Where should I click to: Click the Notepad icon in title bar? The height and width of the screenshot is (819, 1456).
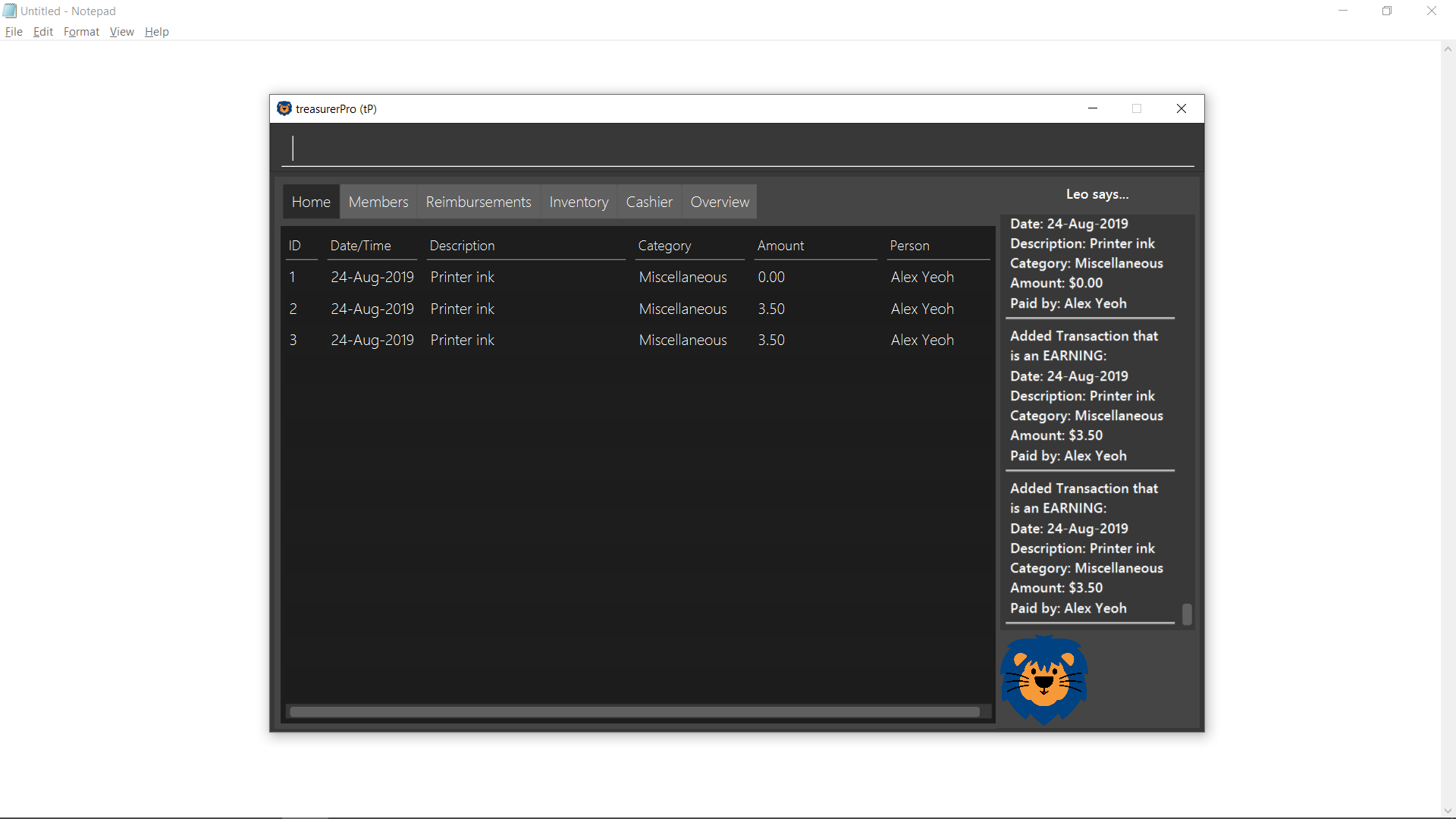tap(10, 11)
